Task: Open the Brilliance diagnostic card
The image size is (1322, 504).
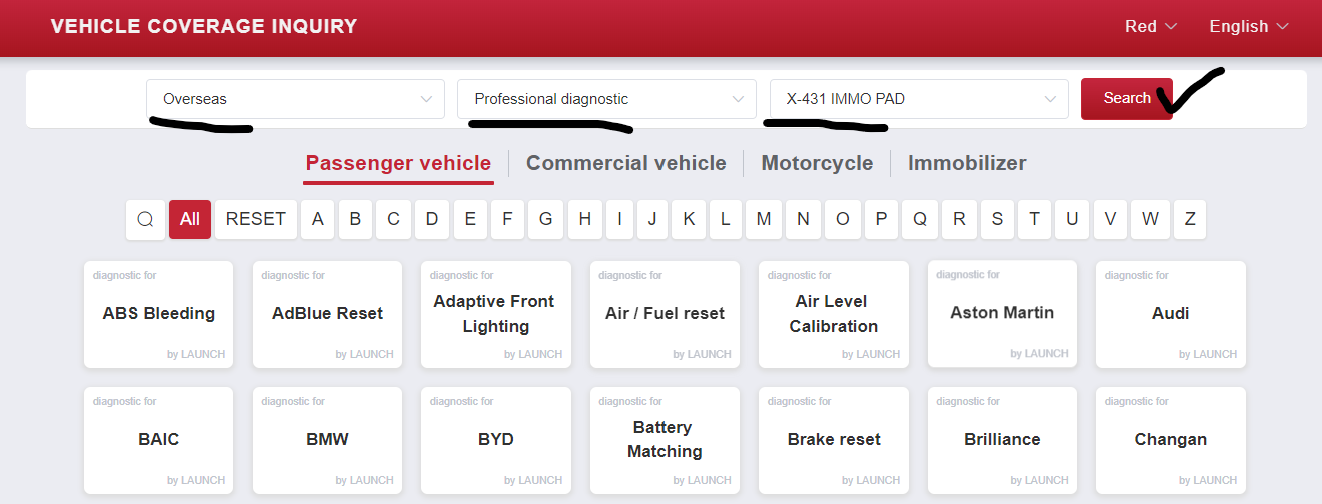Action: pos(1002,440)
